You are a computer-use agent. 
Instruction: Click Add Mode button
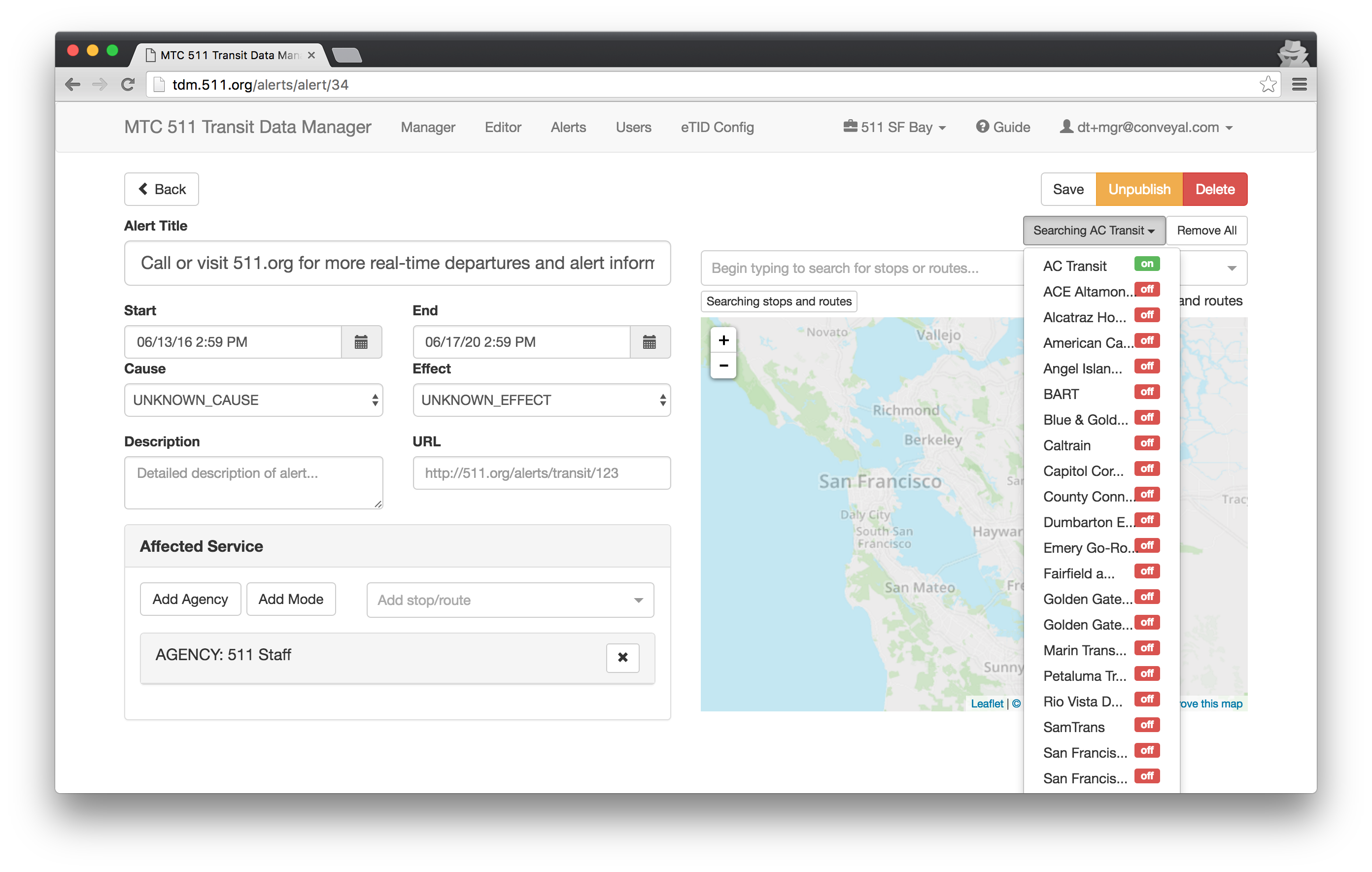click(291, 599)
